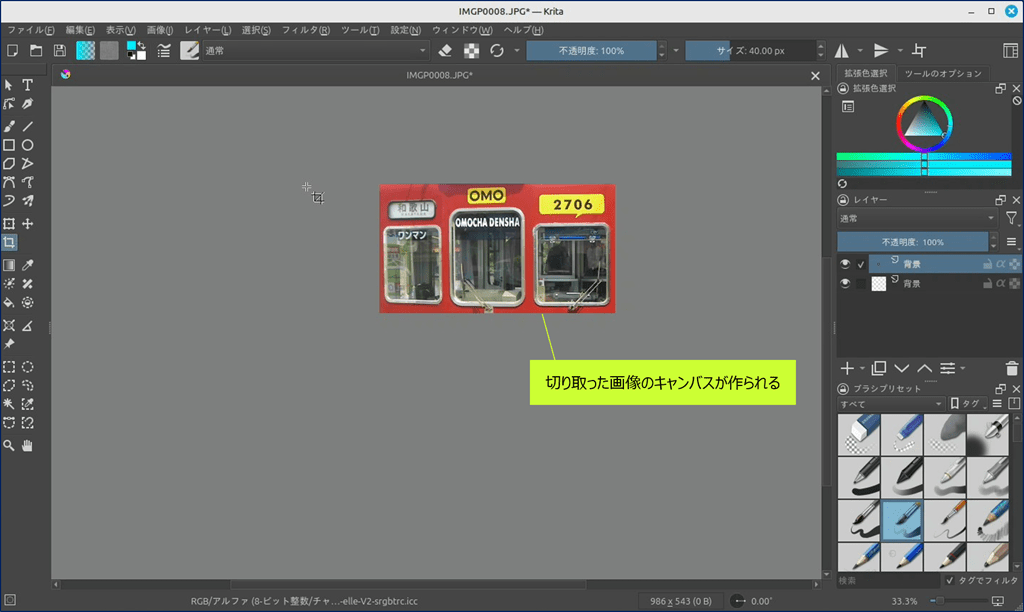Image resolution: width=1024 pixels, height=612 pixels.
Task: Hide the selected top 背景 layer
Action: (845, 264)
